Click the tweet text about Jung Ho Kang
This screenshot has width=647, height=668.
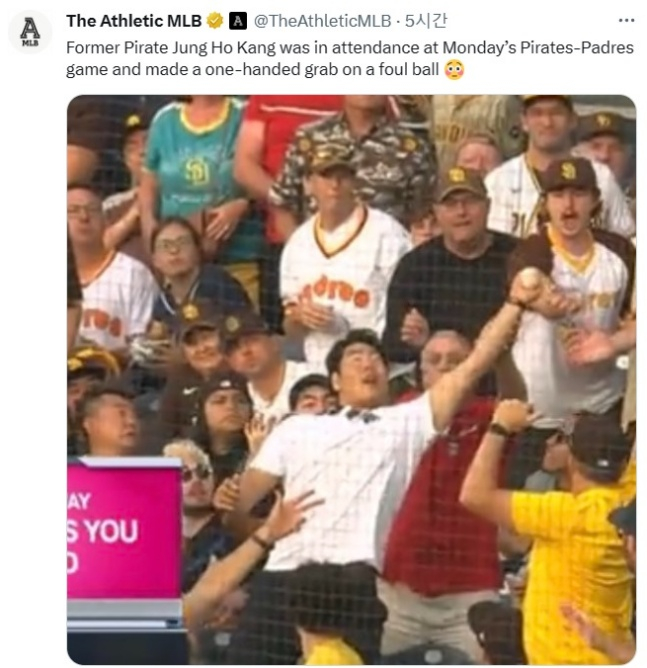[x=350, y=58]
